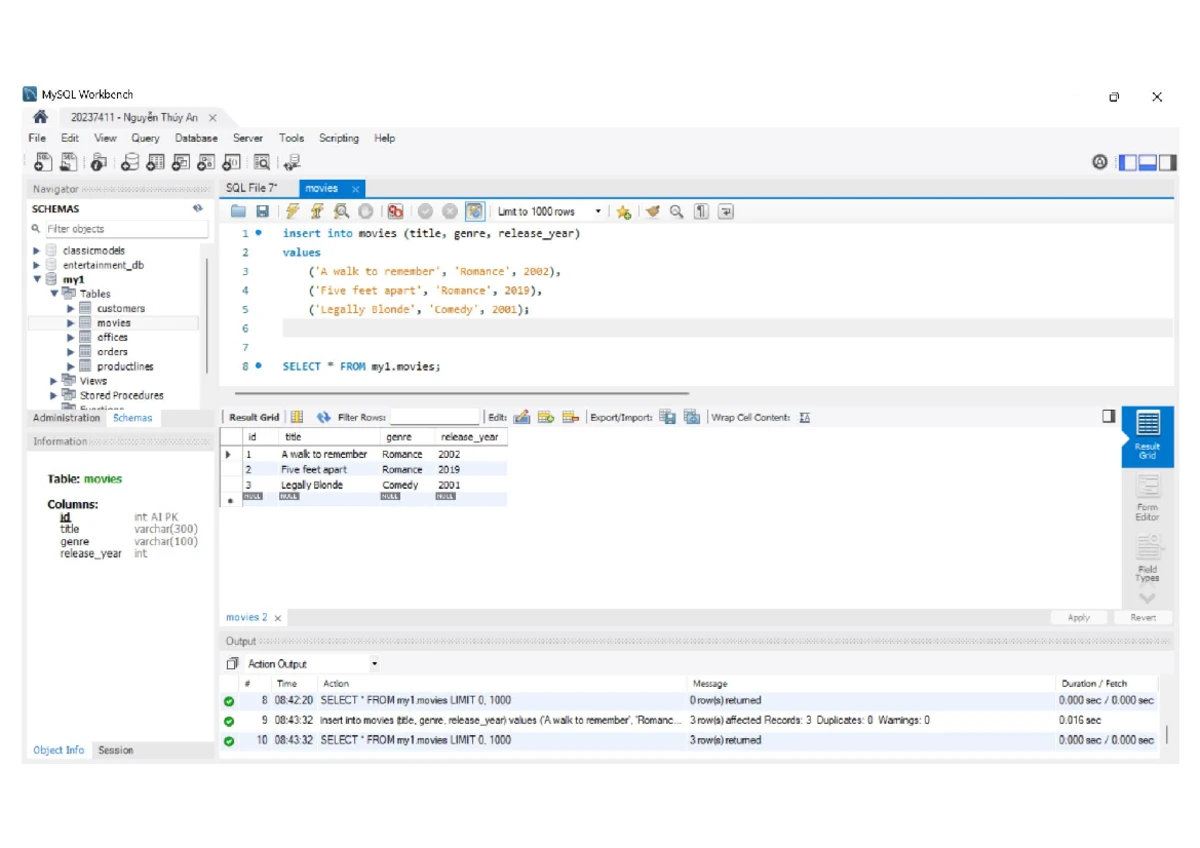Image resolution: width=1200 pixels, height=848 pixels.
Task: Insert new row icon in result toolbar
Action: 546,417
